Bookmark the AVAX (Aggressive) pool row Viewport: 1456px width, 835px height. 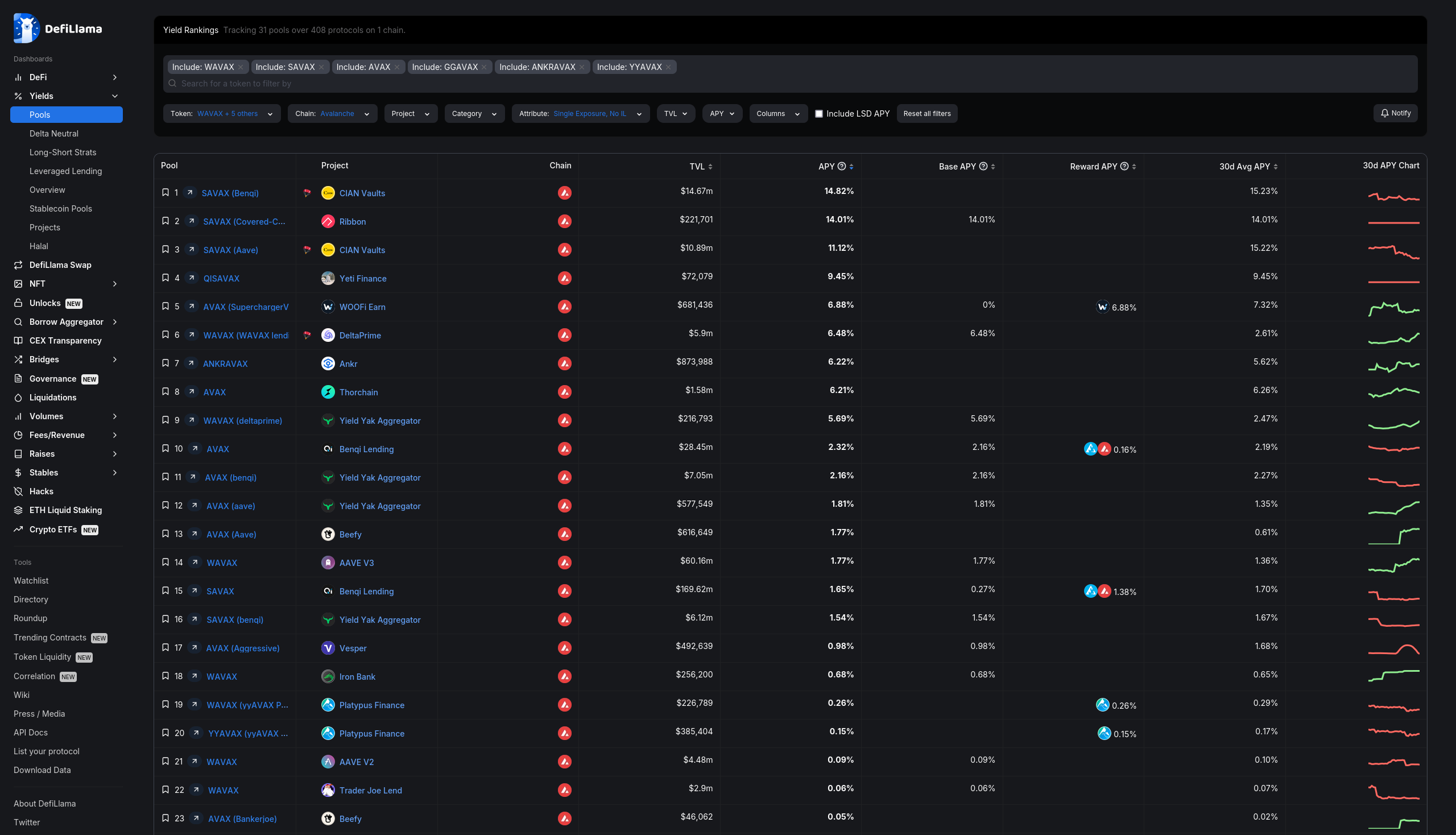[165, 647]
